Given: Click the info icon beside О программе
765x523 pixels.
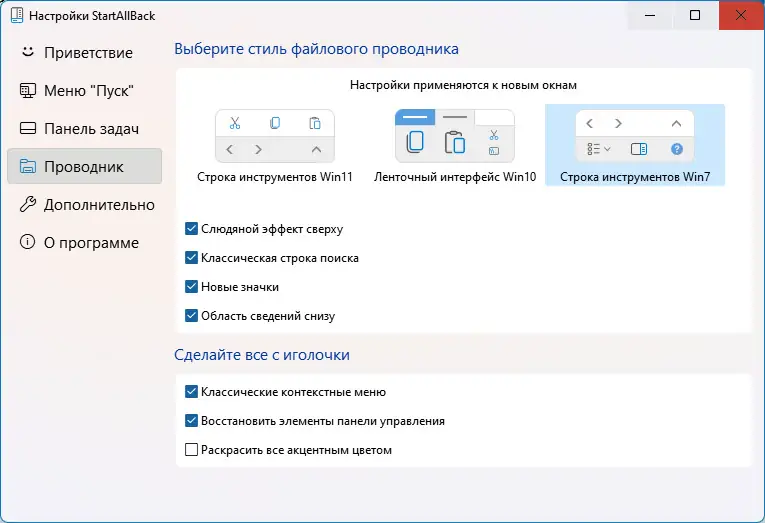Looking at the screenshot, I should (27, 241).
